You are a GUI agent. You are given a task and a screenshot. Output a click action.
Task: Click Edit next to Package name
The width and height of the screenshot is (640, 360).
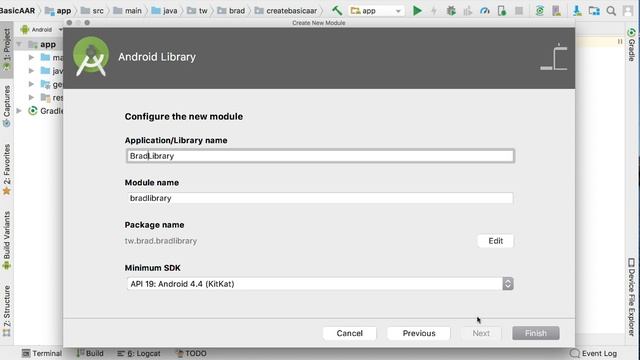[496, 241]
